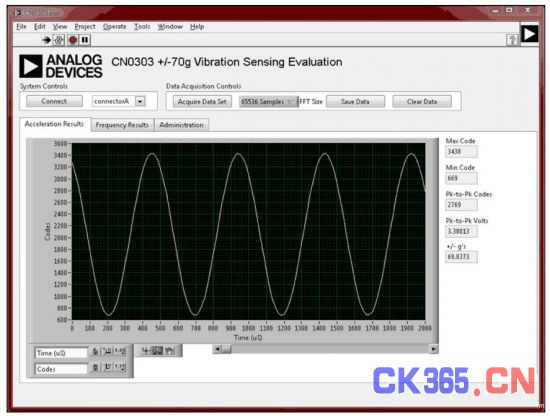The height and width of the screenshot is (416, 550).
Task: Click the Analog Devices logo
Action: (x=61, y=66)
